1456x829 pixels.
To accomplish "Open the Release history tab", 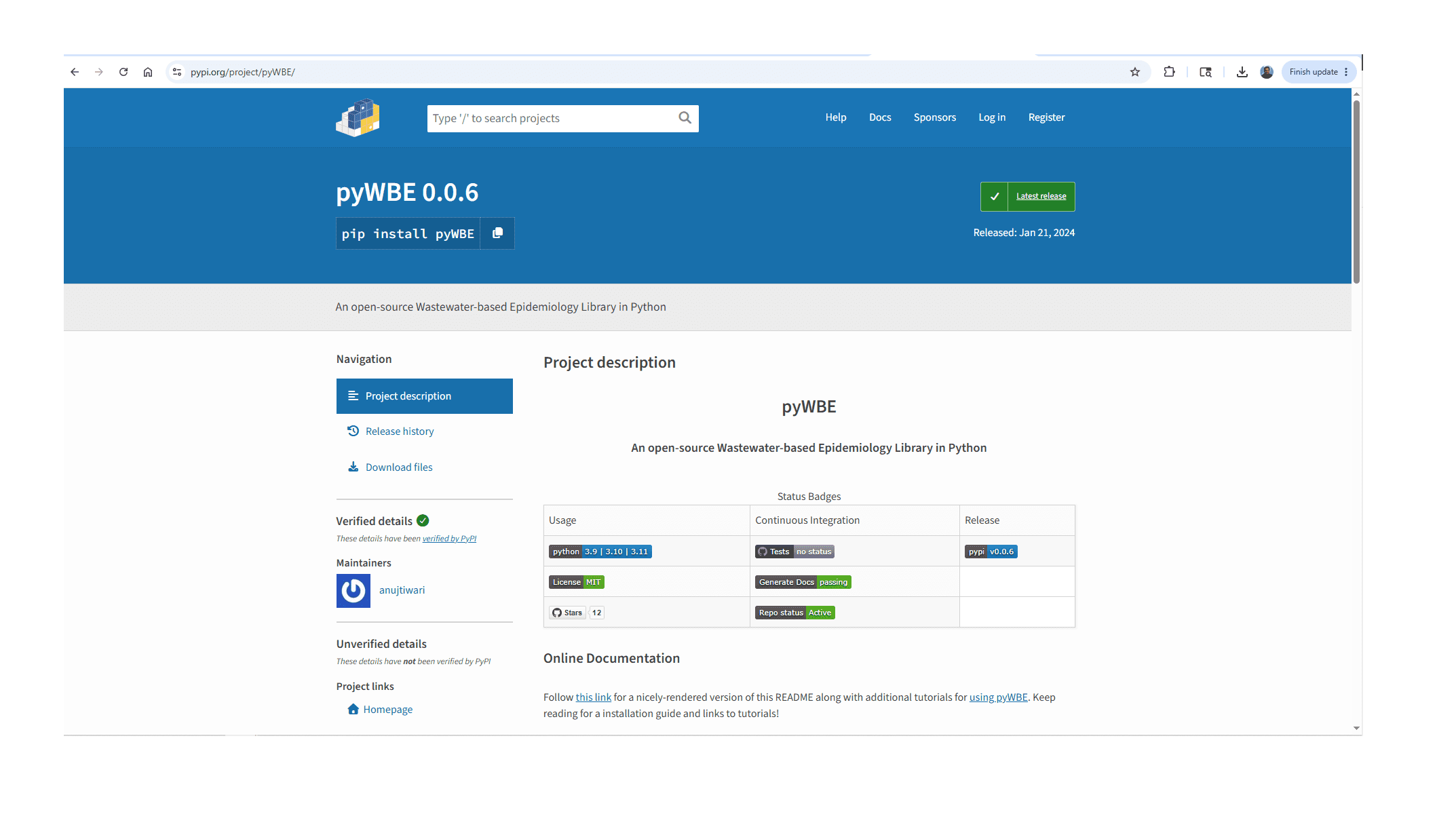I will click(400, 431).
